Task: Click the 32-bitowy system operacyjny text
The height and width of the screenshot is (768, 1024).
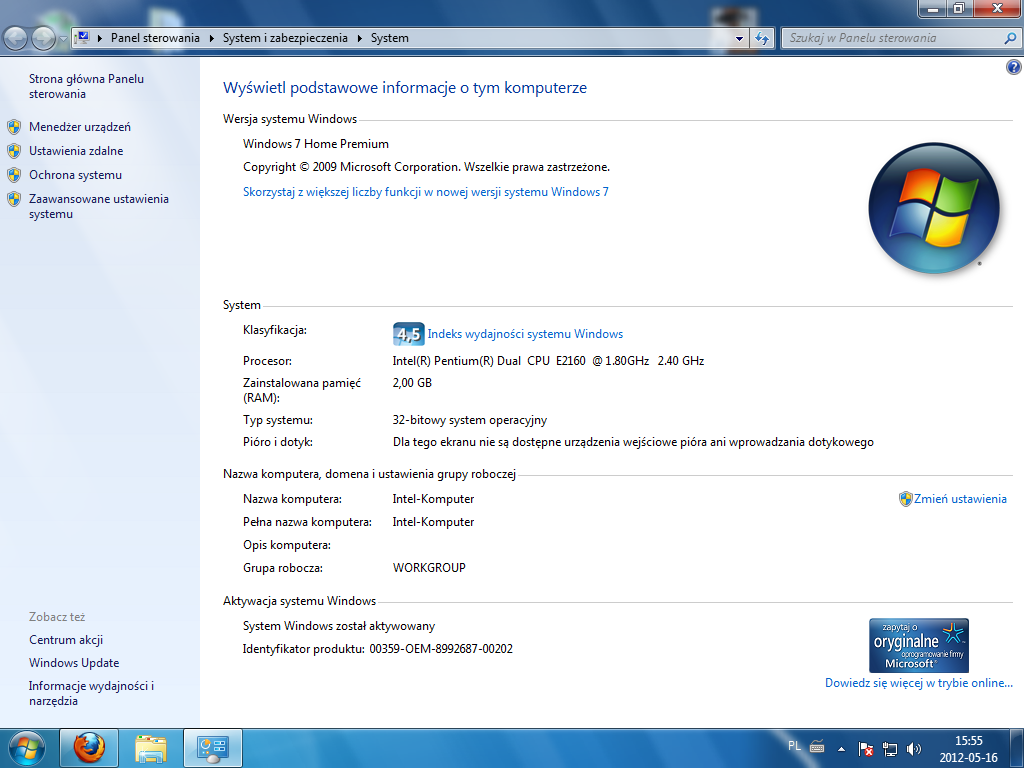Action: [x=470, y=420]
